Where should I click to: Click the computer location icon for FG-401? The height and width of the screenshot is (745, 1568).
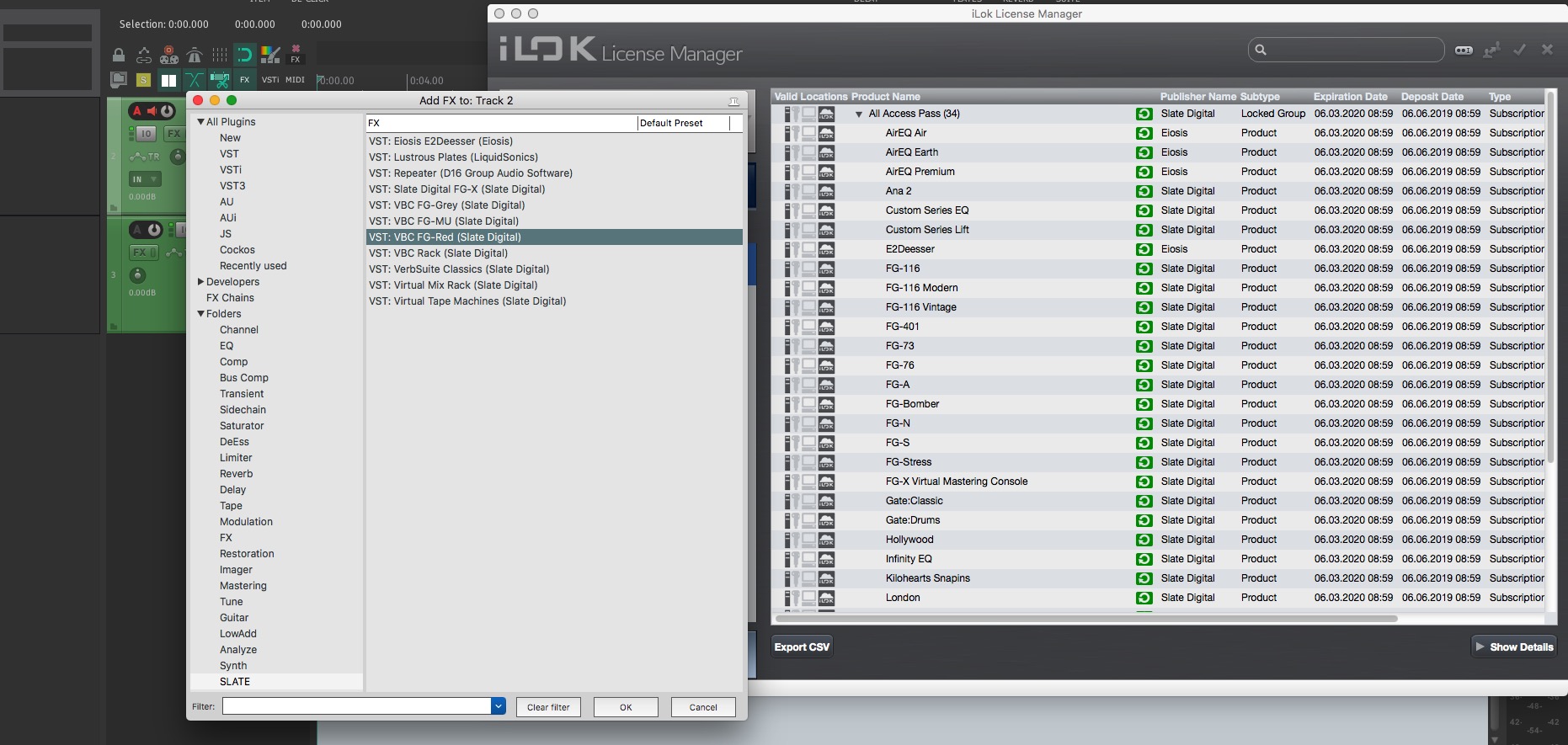(808, 327)
